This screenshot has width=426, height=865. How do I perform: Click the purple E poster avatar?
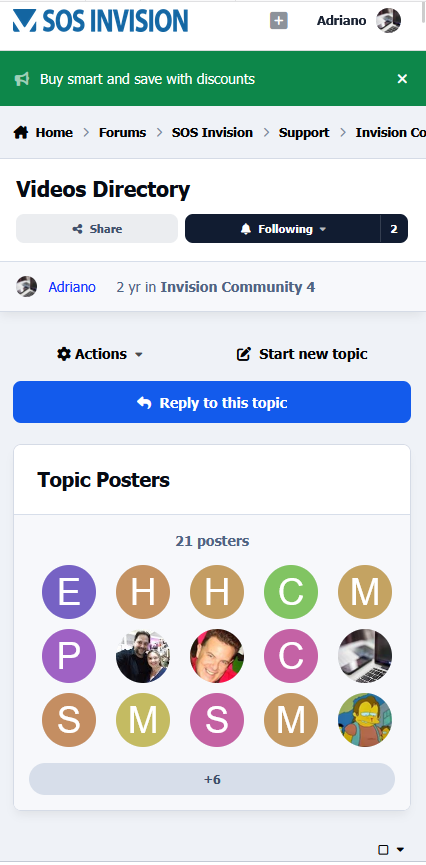click(x=69, y=592)
